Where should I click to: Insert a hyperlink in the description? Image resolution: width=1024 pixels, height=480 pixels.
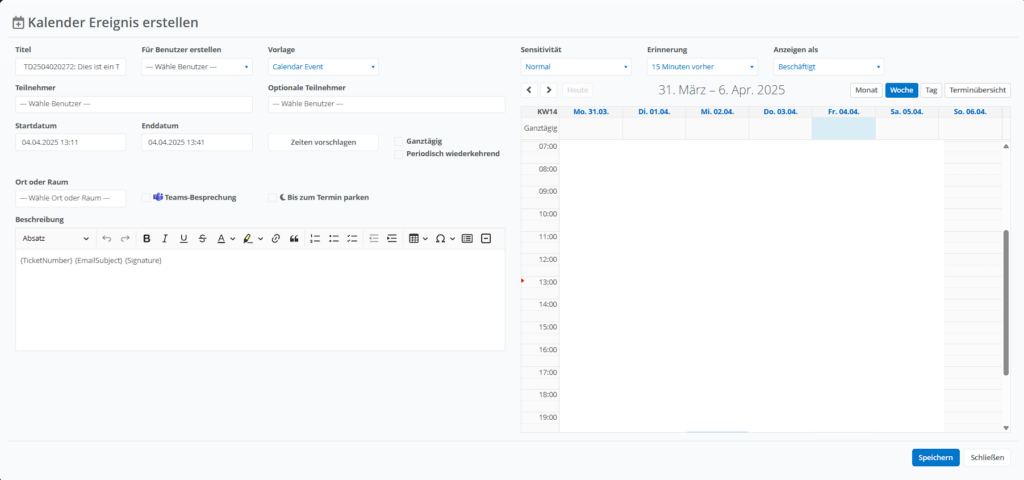click(276, 239)
